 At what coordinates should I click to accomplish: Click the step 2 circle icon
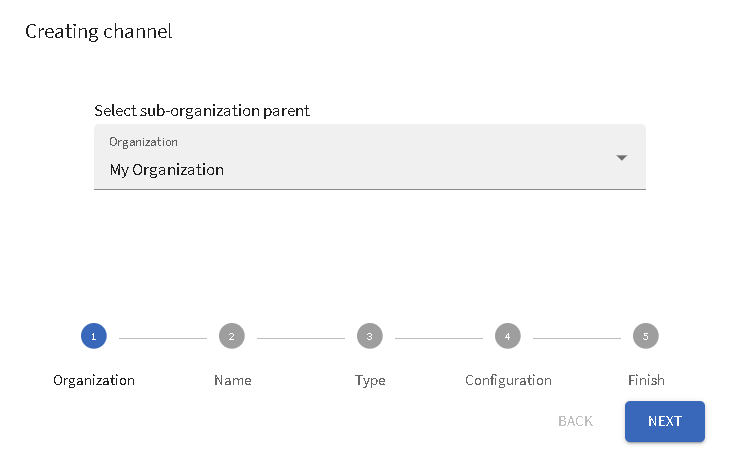(232, 337)
